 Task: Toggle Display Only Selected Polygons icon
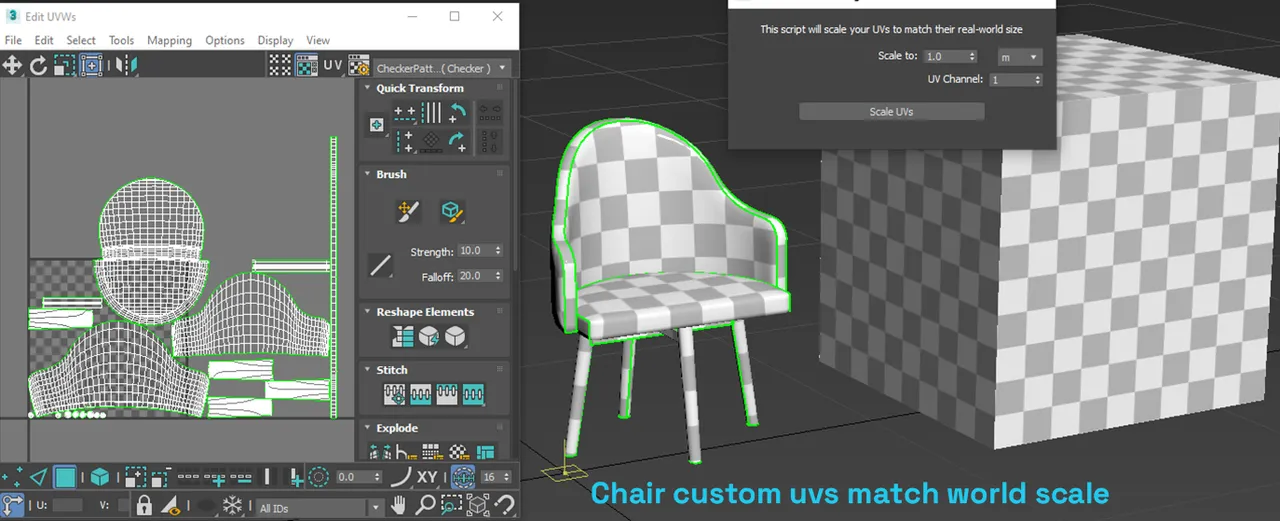click(x=171, y=505)
